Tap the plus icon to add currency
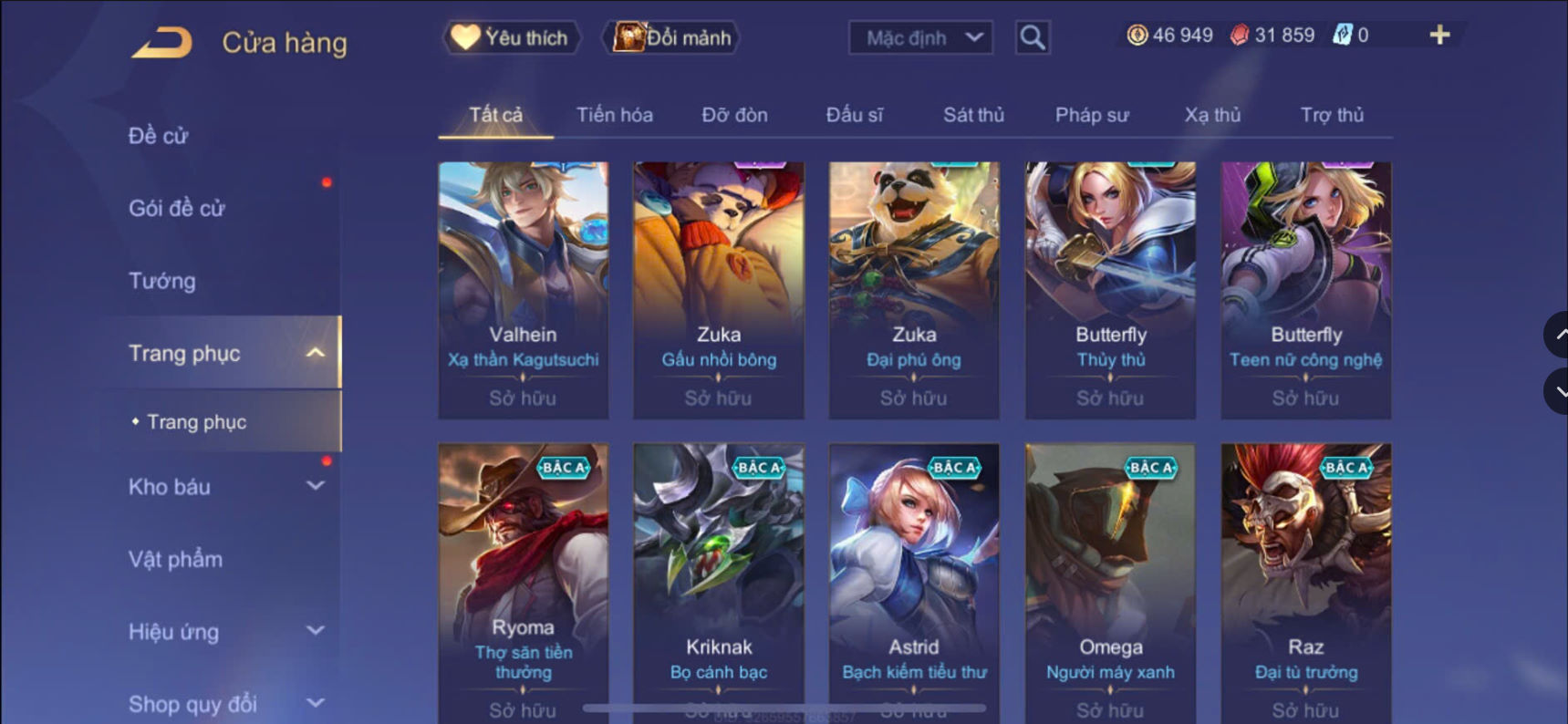Viewport: 1568px width, 724px height. pos(1439,35)
